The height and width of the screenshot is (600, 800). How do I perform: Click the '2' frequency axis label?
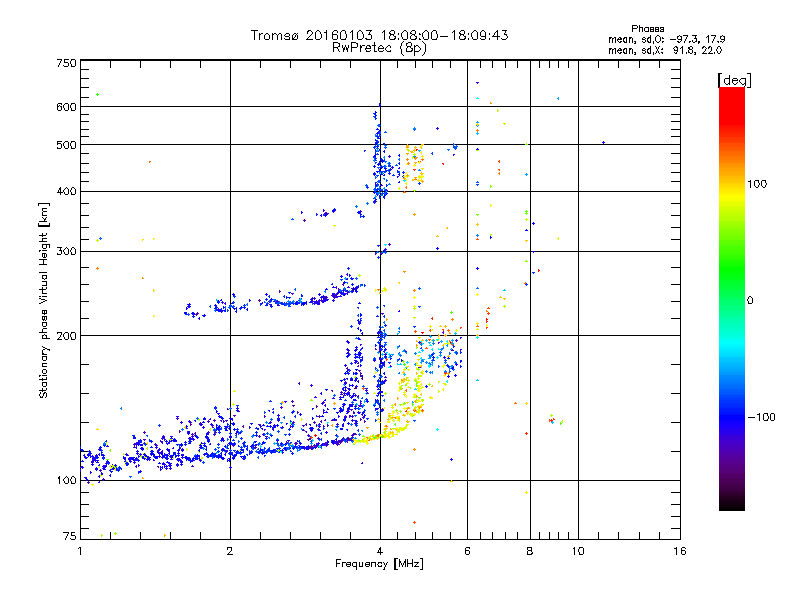pyautogui.click(x=230, y=551)
